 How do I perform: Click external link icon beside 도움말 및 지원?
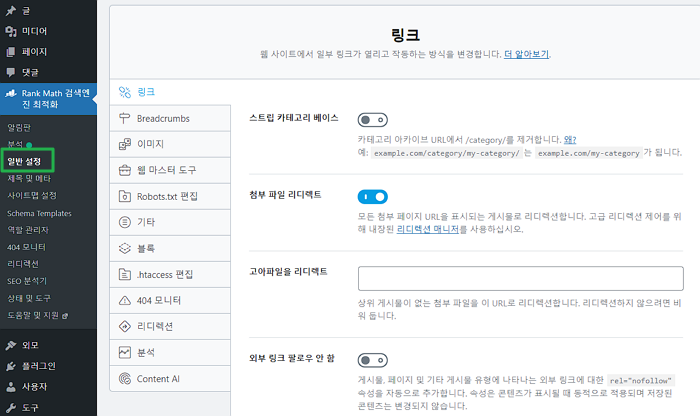65,316
